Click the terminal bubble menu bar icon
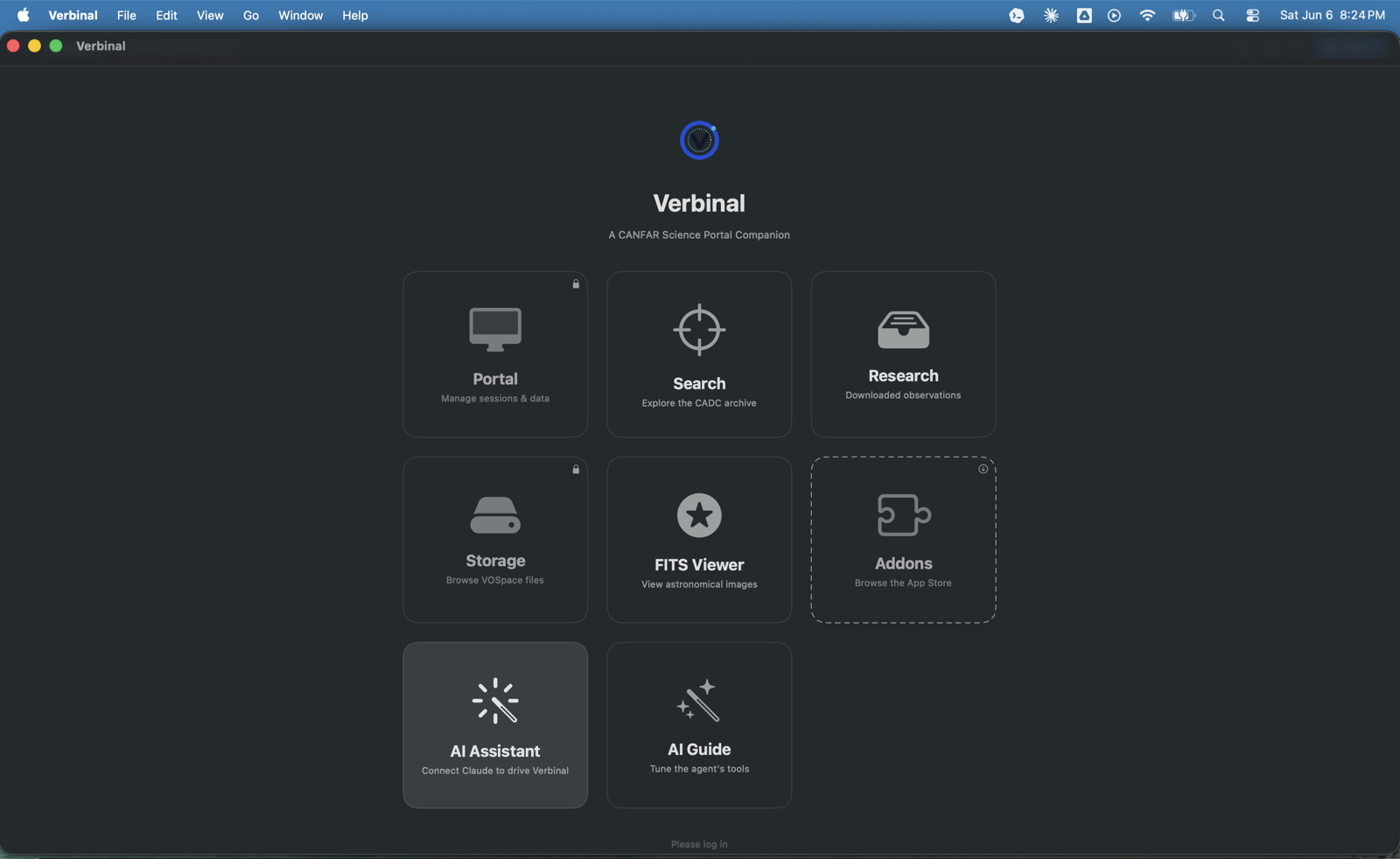1400x859 pixels. (1017, 15)
